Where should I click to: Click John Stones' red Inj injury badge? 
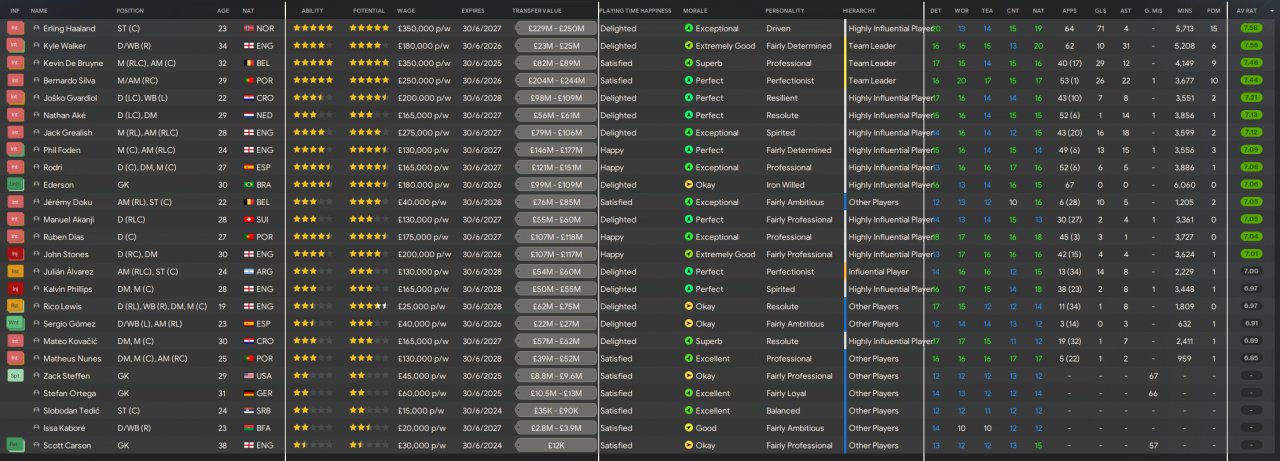(x=14, y=254)
